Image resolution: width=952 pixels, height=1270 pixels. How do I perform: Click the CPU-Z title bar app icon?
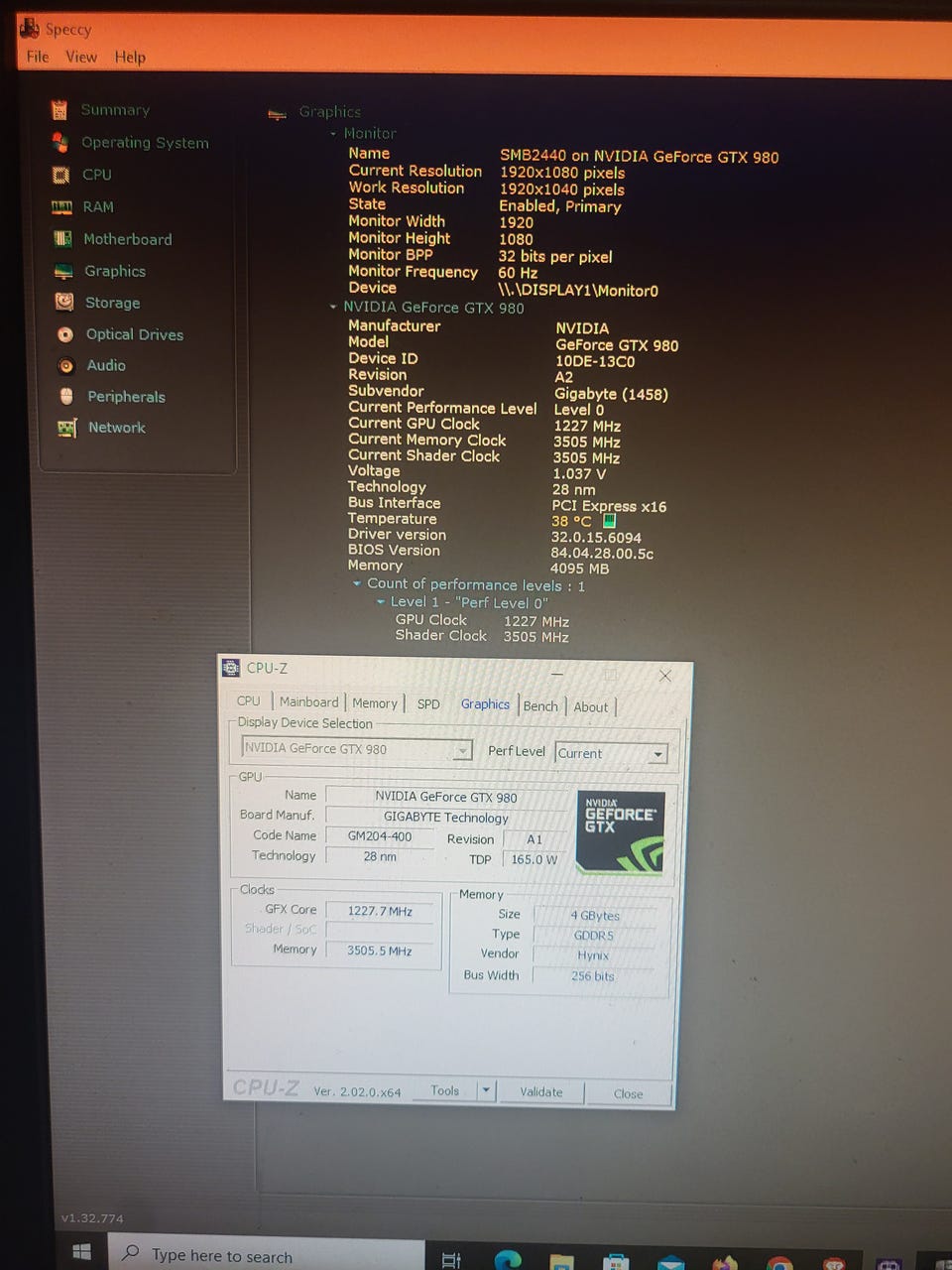click(231, 668)
